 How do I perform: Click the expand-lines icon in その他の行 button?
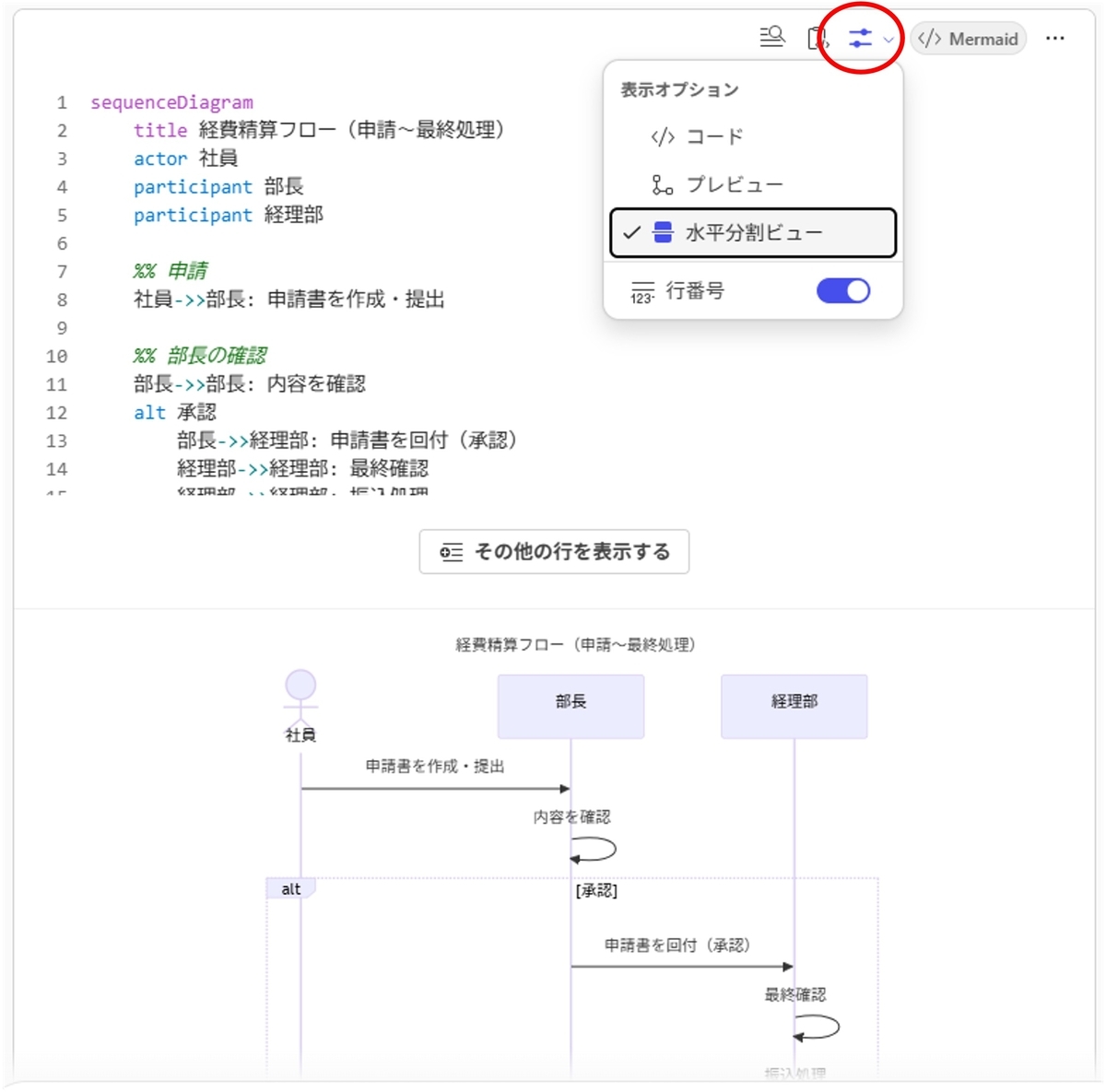[452, 552]
